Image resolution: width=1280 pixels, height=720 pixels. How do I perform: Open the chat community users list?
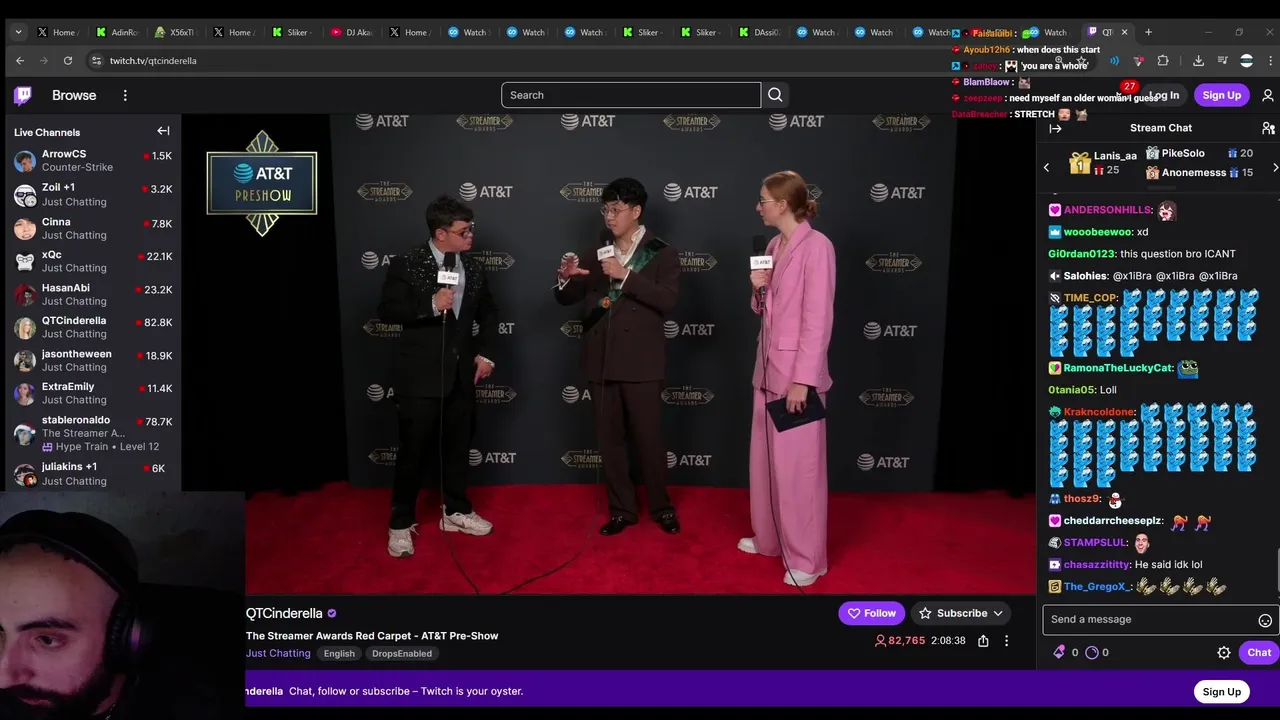(x=1268, y=128)
